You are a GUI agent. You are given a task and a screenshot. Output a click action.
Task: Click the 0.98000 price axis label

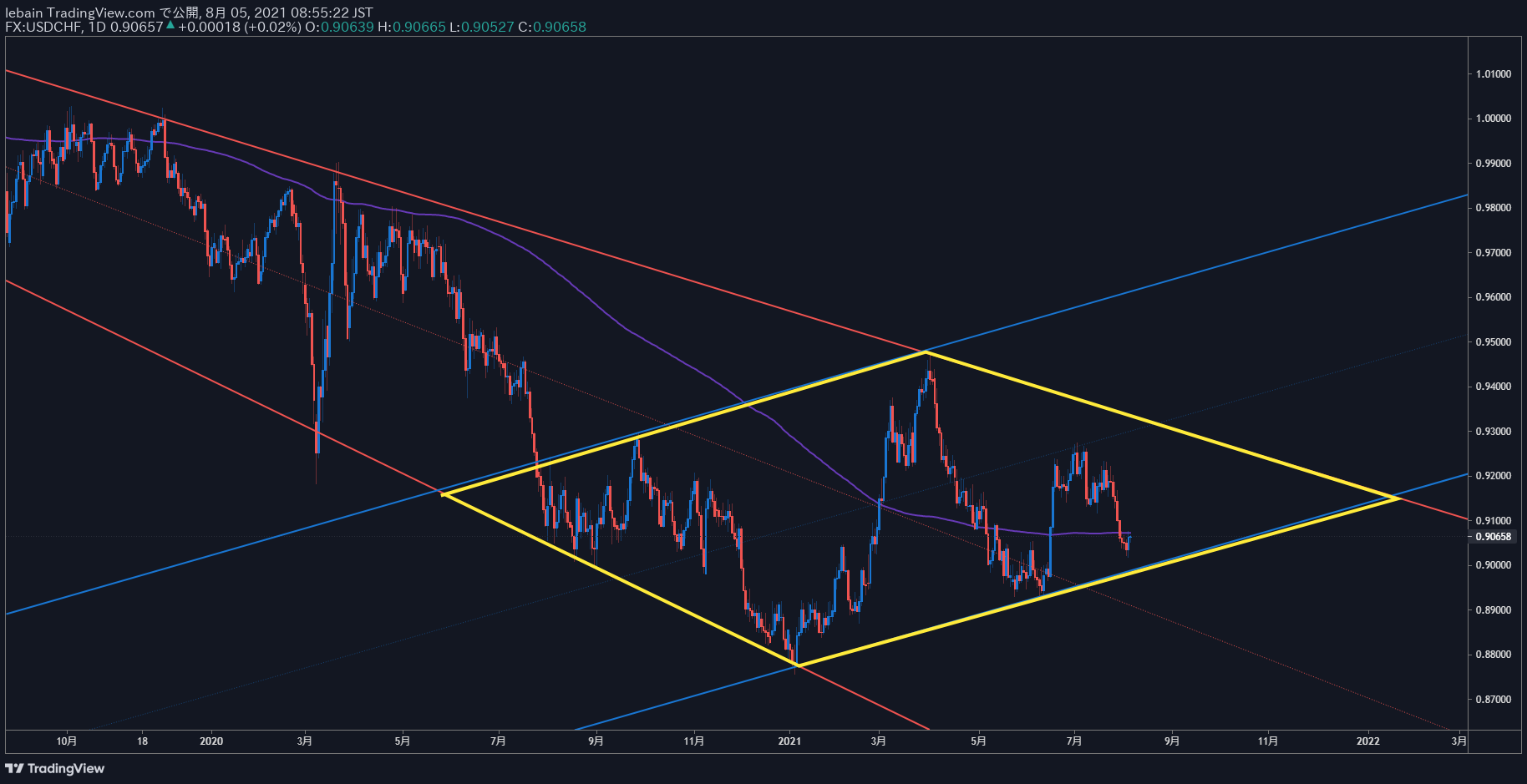pyautogui.click(x=1494, y=208)
